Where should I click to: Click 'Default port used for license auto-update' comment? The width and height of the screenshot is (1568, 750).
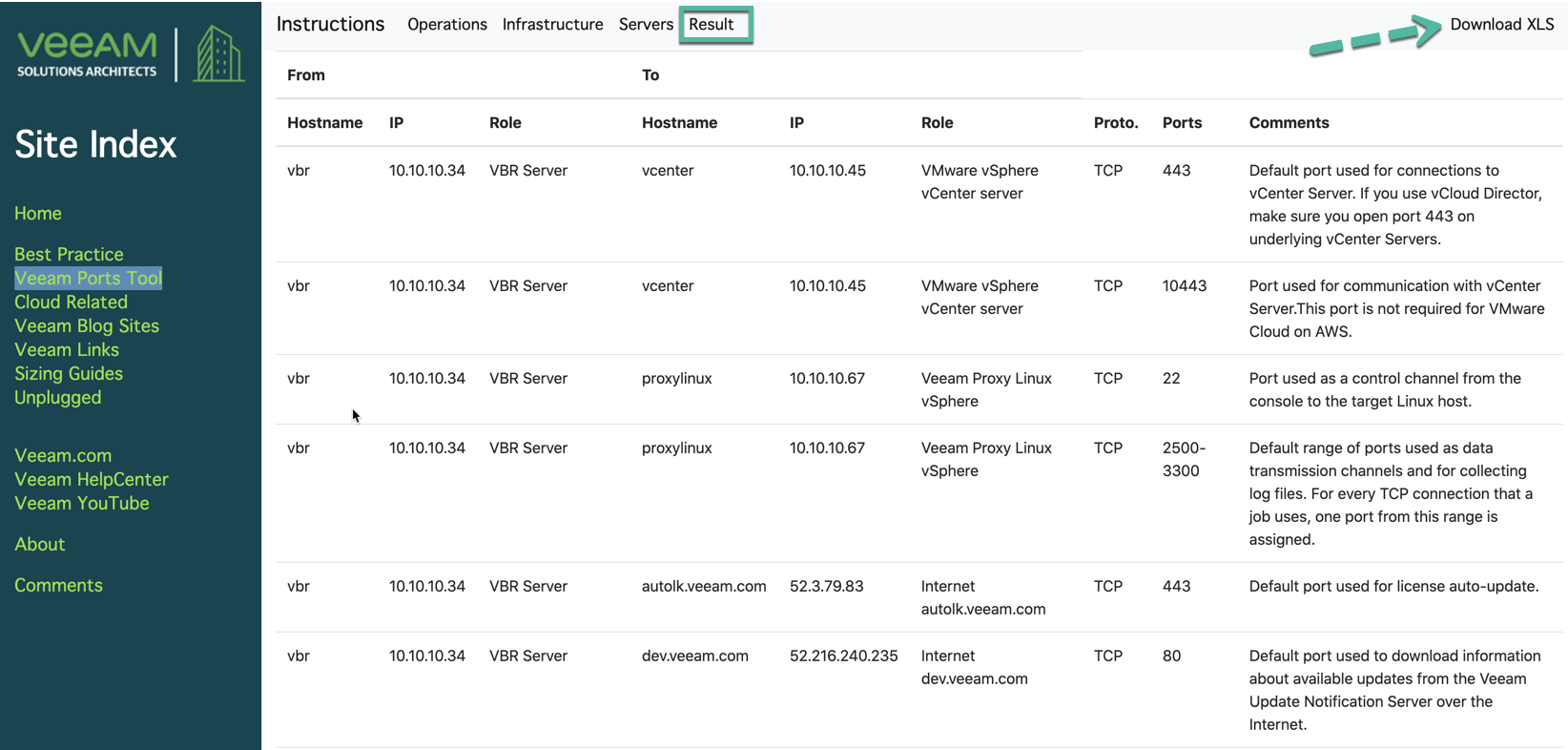coord(1394,586)
